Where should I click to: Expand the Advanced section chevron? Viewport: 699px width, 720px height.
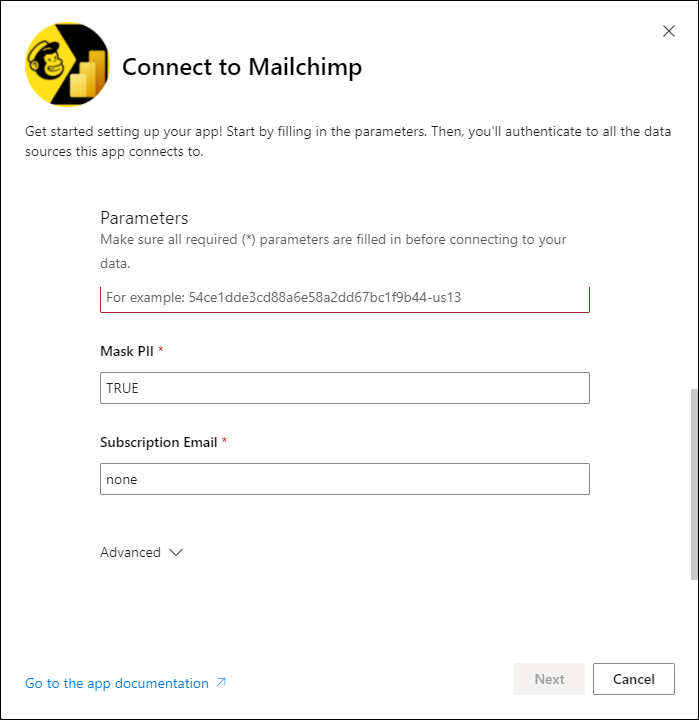pos(176,552)
